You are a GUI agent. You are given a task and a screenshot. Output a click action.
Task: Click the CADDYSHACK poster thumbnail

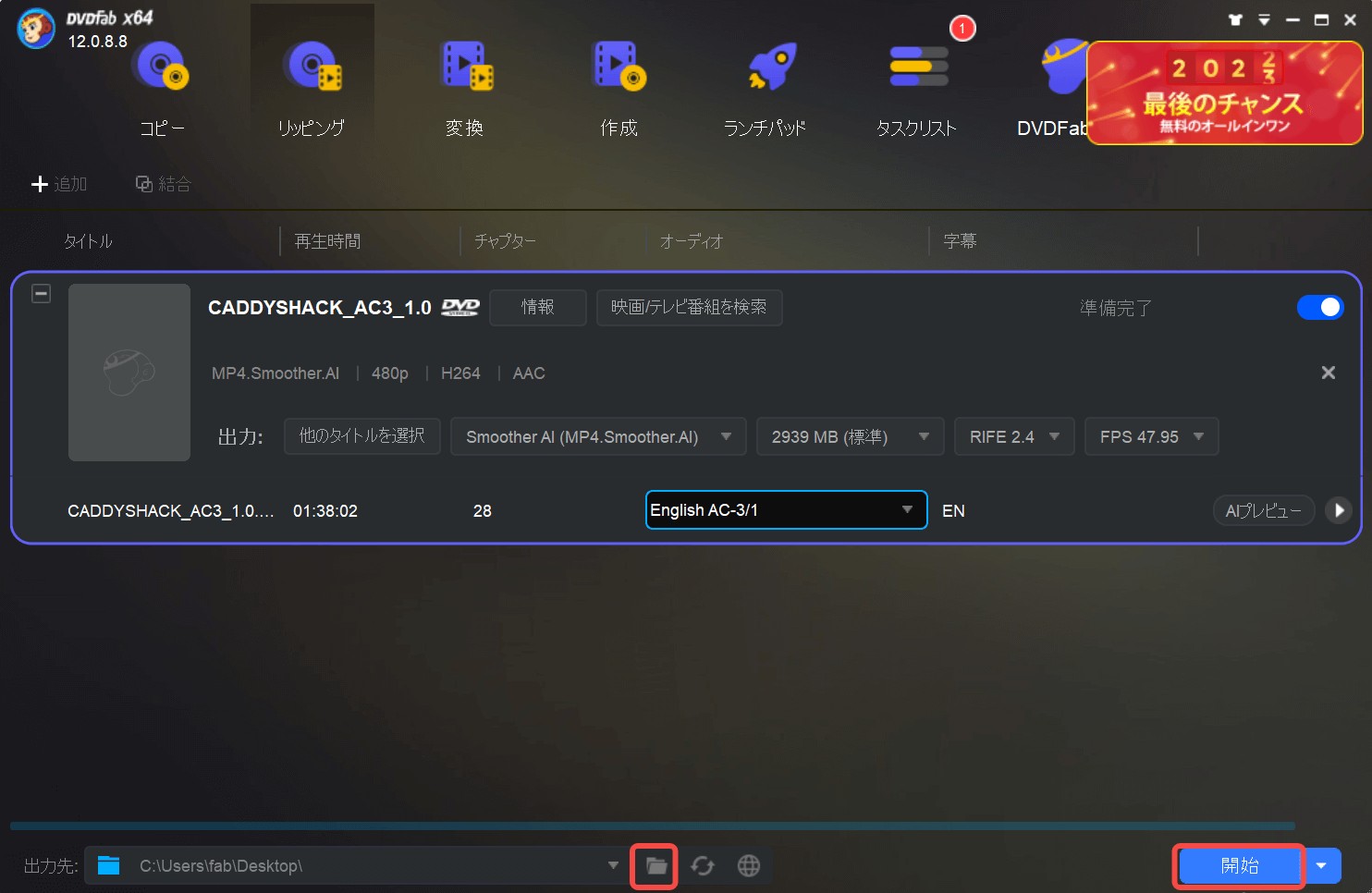[129, 373]
